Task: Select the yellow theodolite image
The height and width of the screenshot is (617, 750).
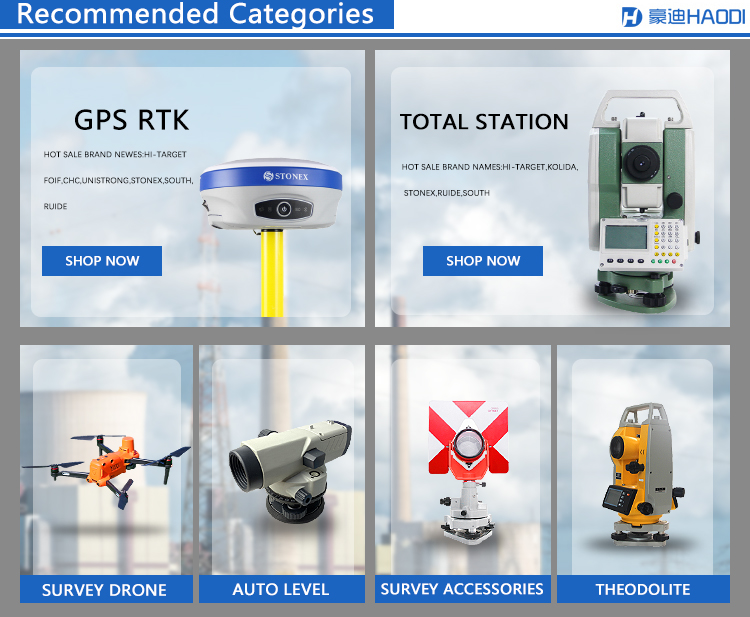Action: tap(642, 474)
